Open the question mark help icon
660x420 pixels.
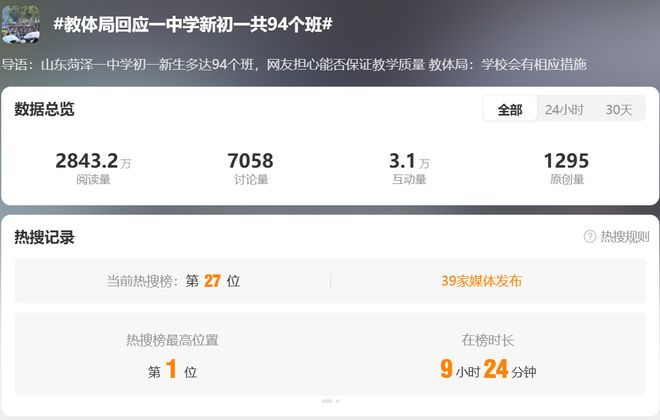pos(590,237)
